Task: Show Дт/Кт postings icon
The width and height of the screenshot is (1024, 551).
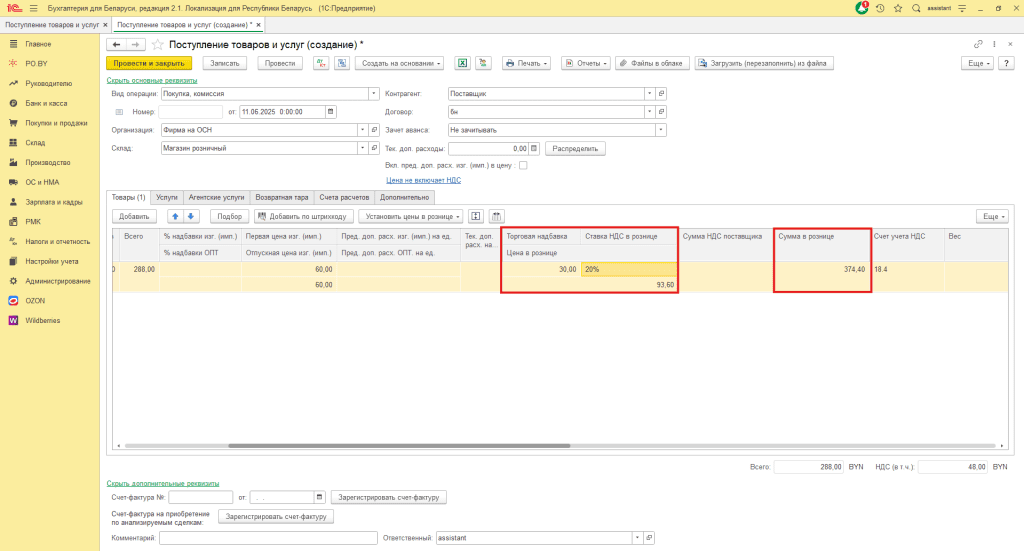Action: [321, 63]
